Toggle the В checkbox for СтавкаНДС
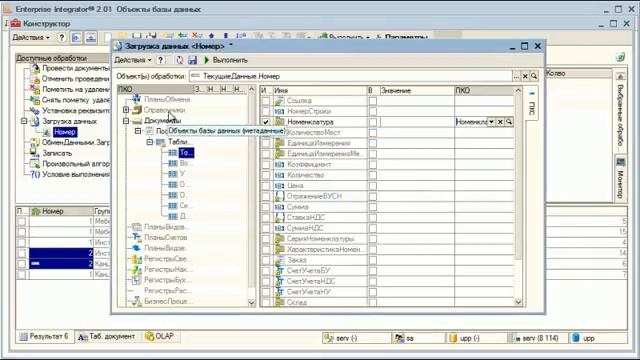This screenshot has width=640, height=360. pyautogui.click(x=373, y=218)
